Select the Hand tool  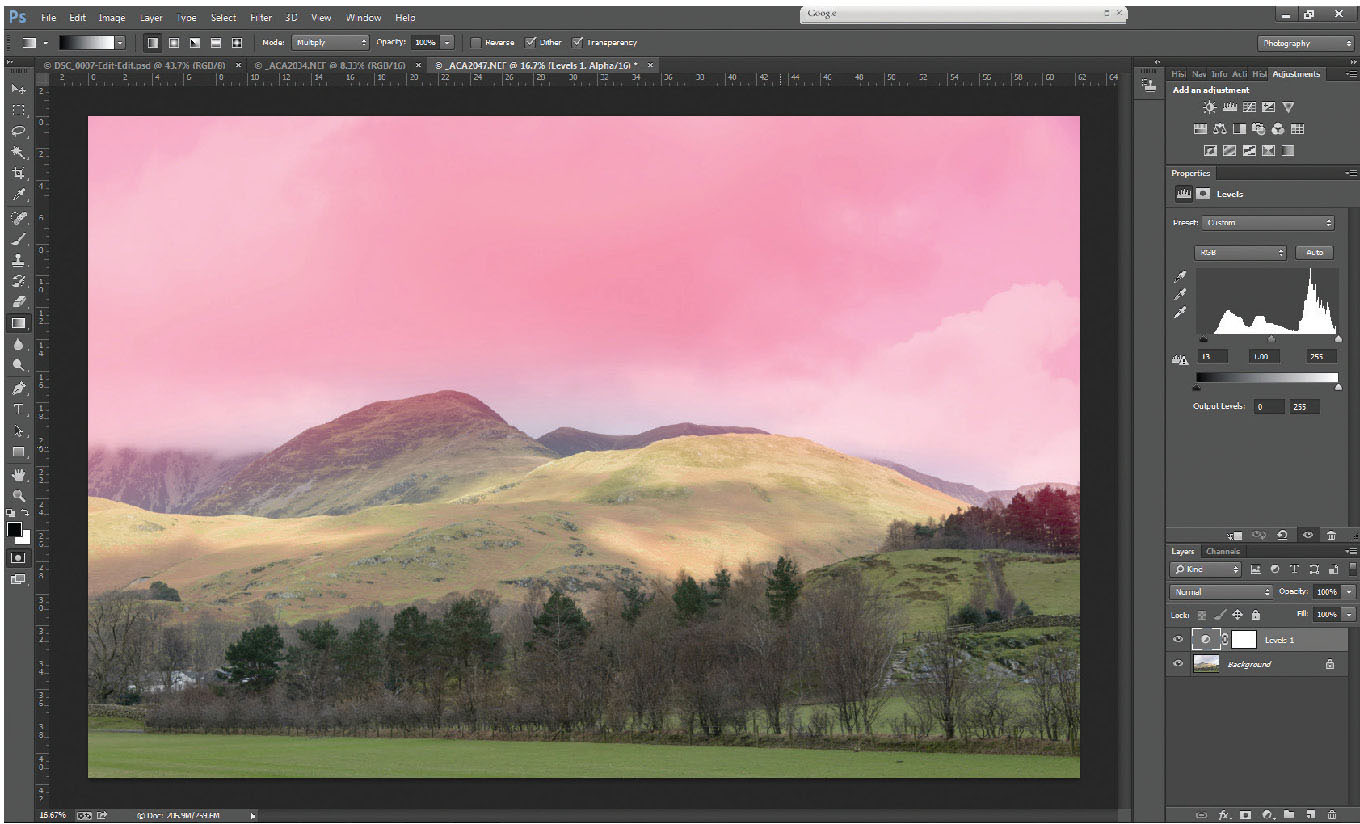(x=18, y=474)
